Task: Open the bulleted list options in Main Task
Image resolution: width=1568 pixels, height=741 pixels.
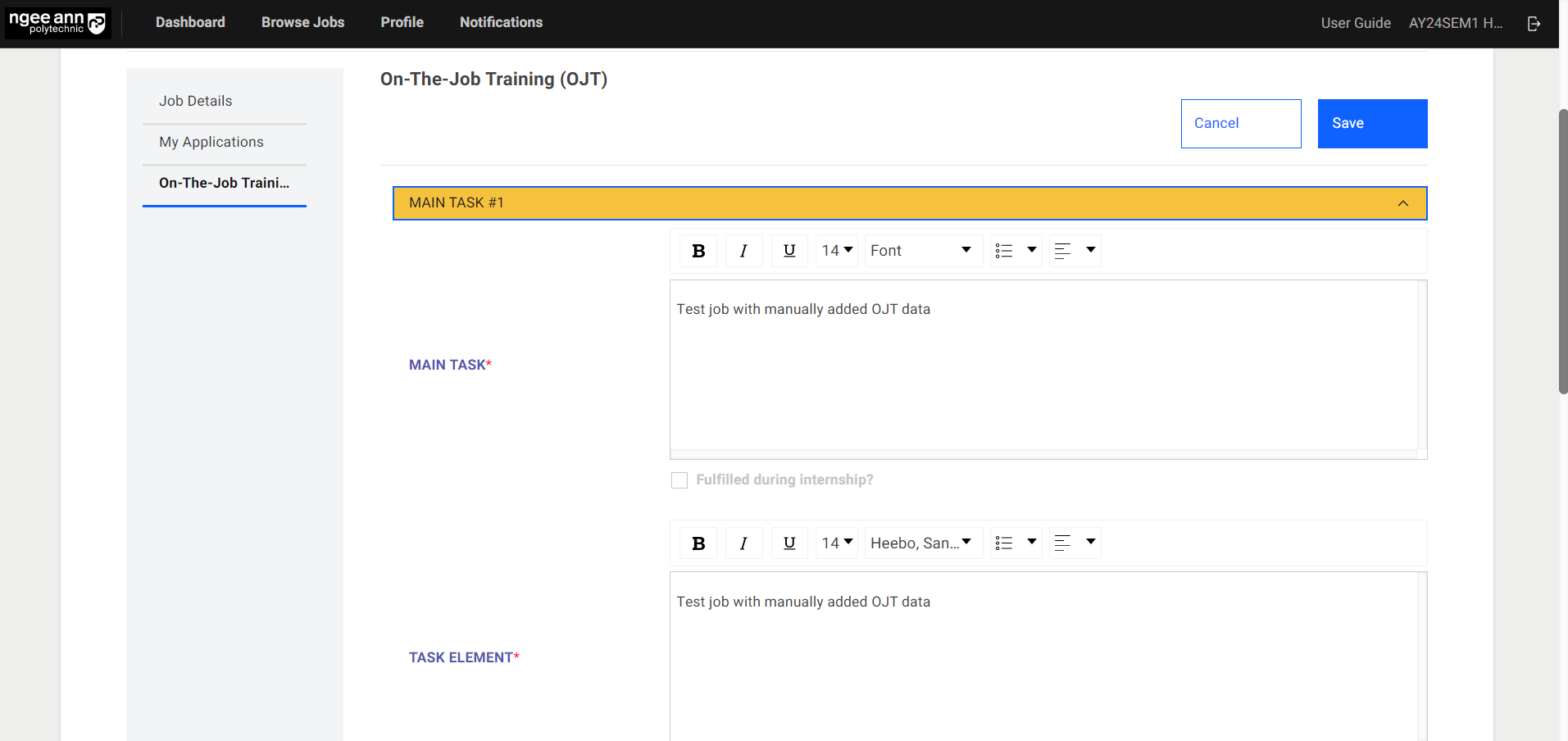Action: [1015, 250]
